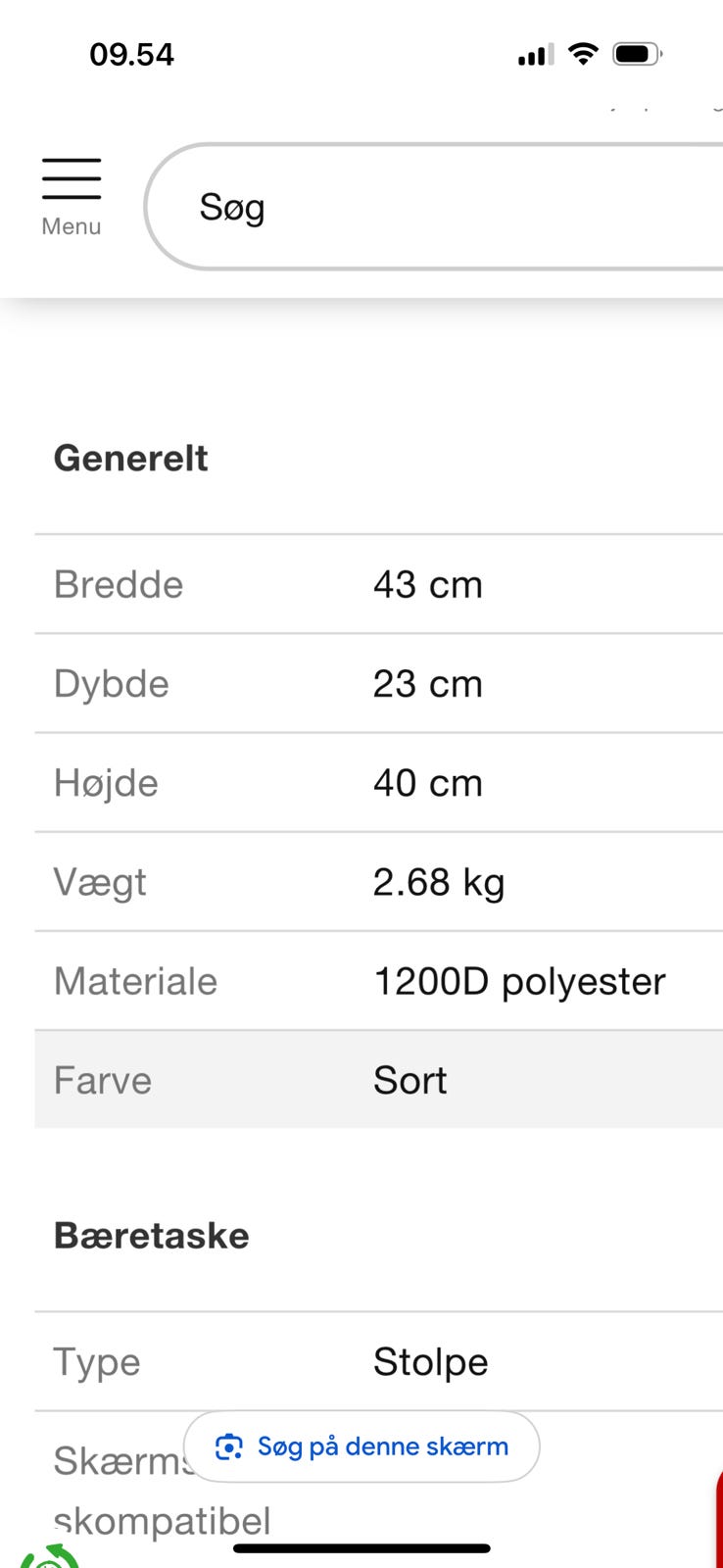Tap the 09.54 clock in the status bar
Viewport: 723px width, 1568px height.
pos(131,54)
